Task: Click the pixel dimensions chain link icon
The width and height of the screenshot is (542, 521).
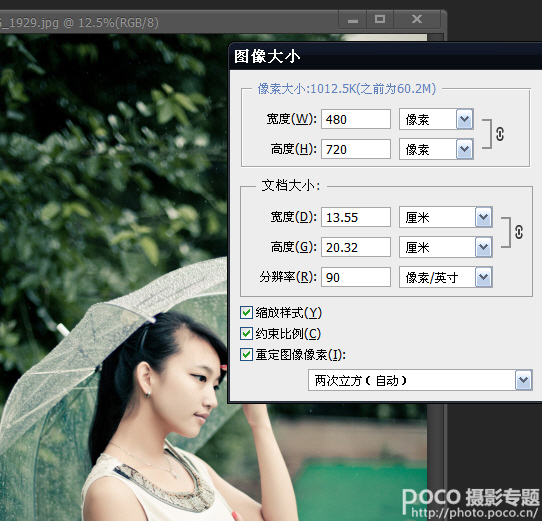Action: 500,134
